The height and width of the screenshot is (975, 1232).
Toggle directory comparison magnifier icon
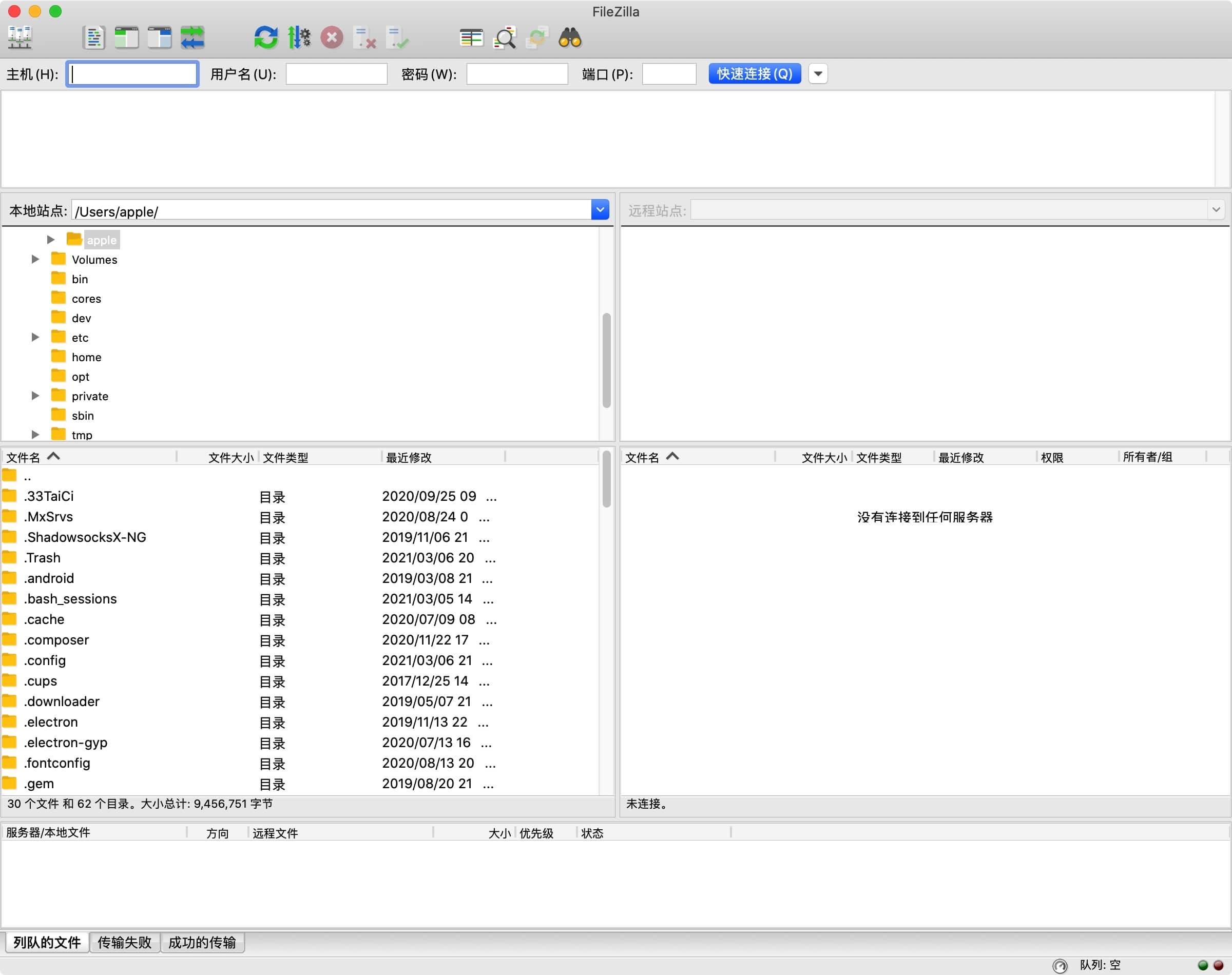coord(505,37)
